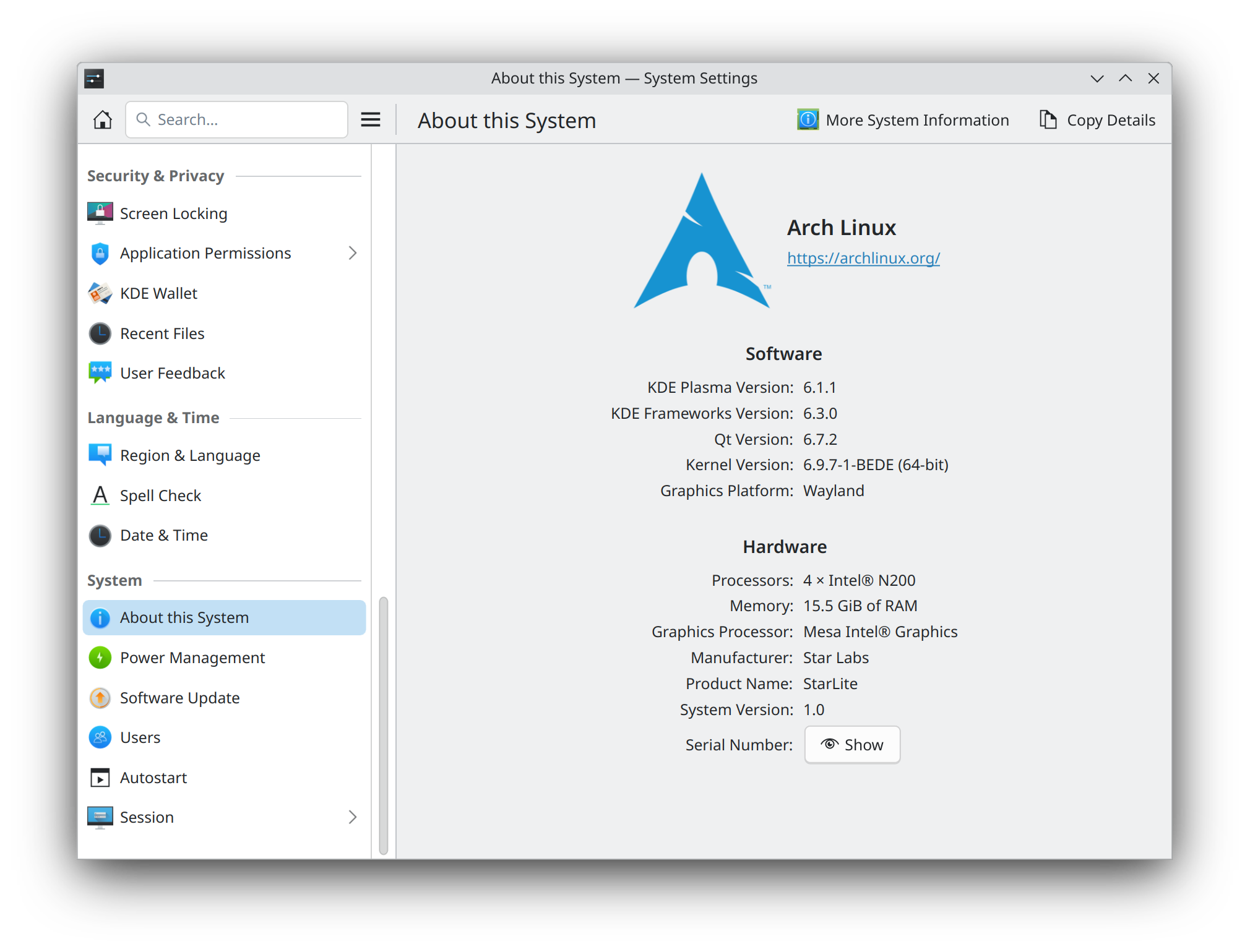
Task: Click the Software Update icon
Action: (x=100, y=697)
